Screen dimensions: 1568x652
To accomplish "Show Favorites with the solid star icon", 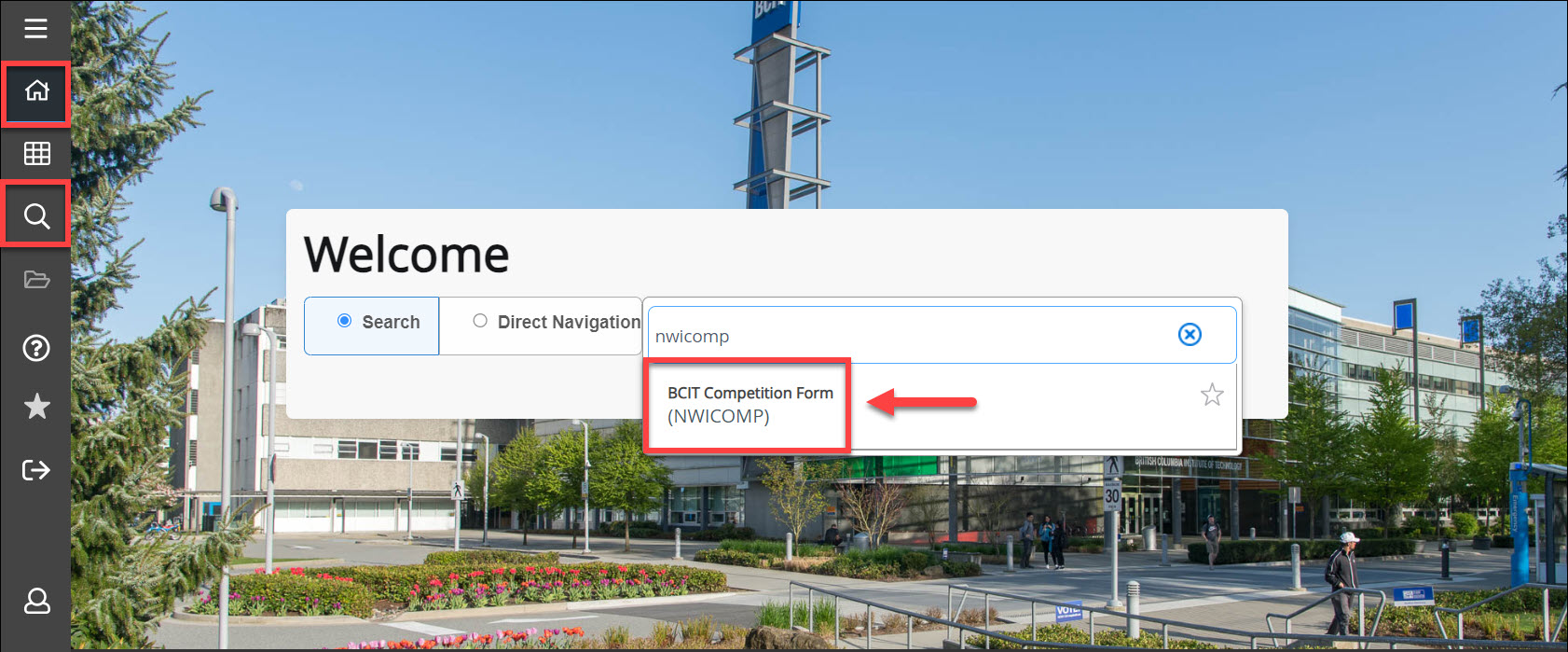I will point(36,407).
